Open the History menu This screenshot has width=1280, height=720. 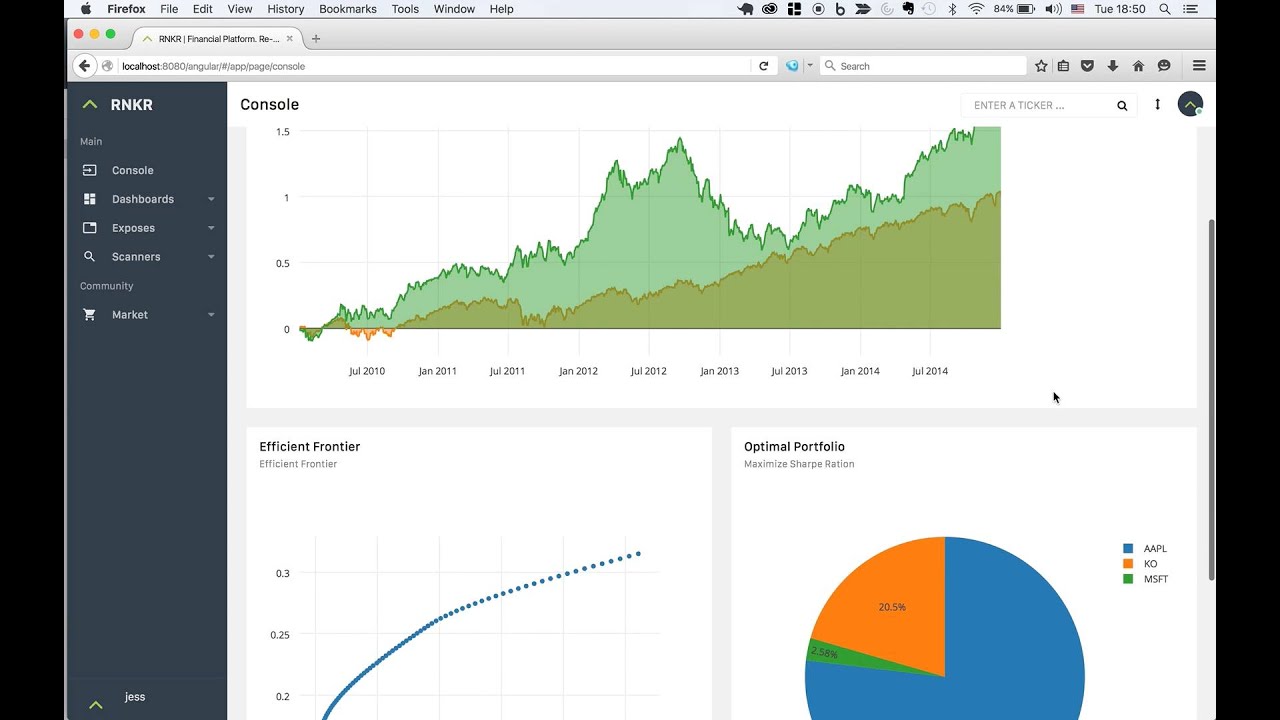286,9
